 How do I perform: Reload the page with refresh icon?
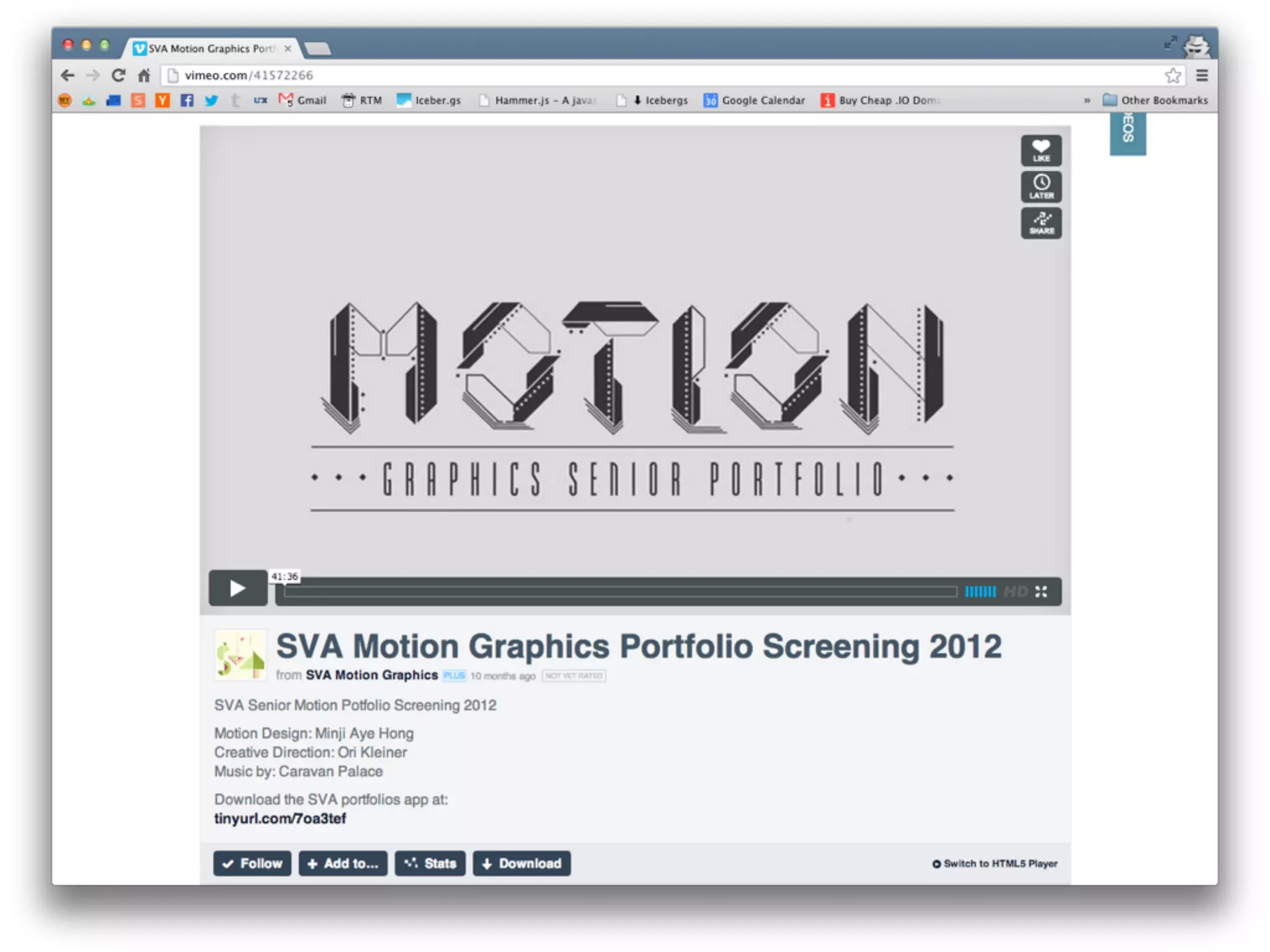(118, 75)
